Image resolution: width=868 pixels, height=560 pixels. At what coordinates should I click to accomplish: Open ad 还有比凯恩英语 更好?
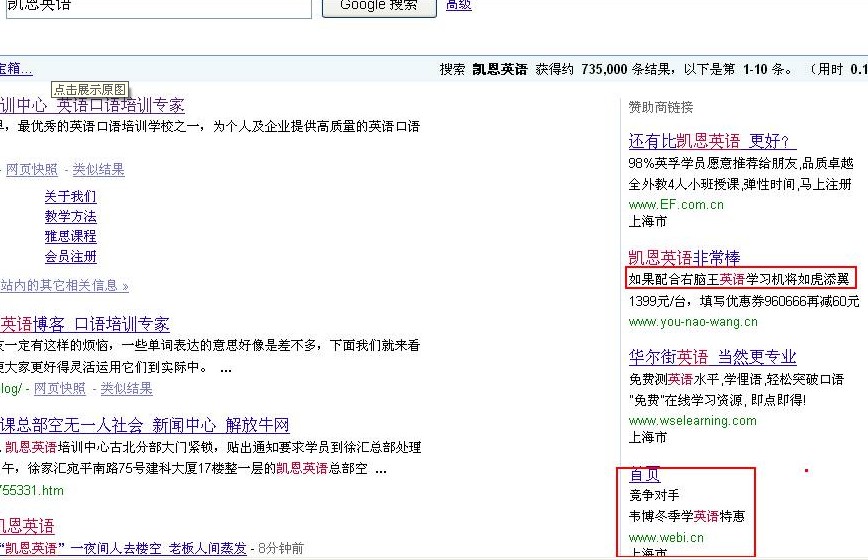click(712, 141)
